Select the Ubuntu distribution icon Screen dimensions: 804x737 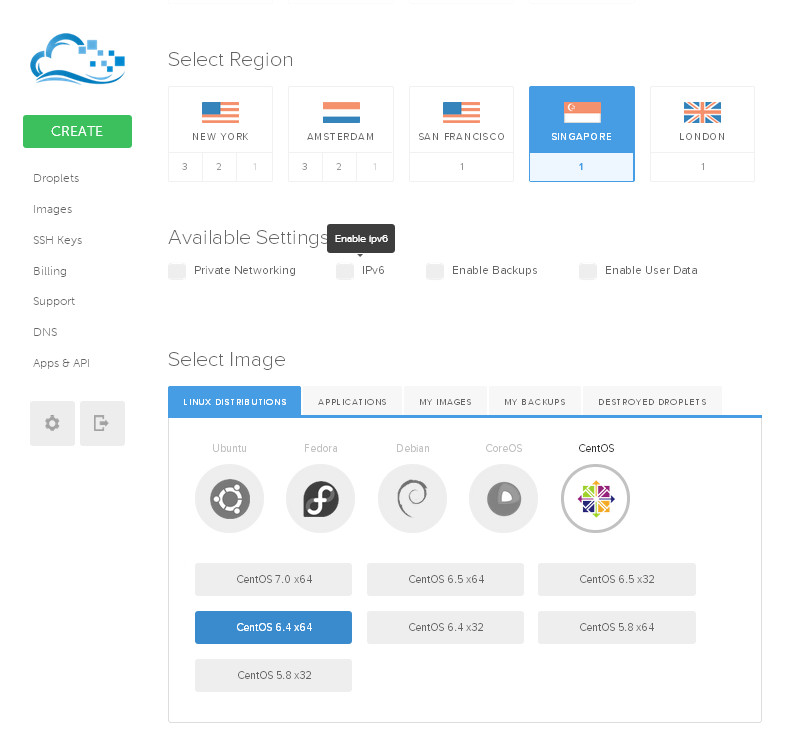(x=229, y=499)
